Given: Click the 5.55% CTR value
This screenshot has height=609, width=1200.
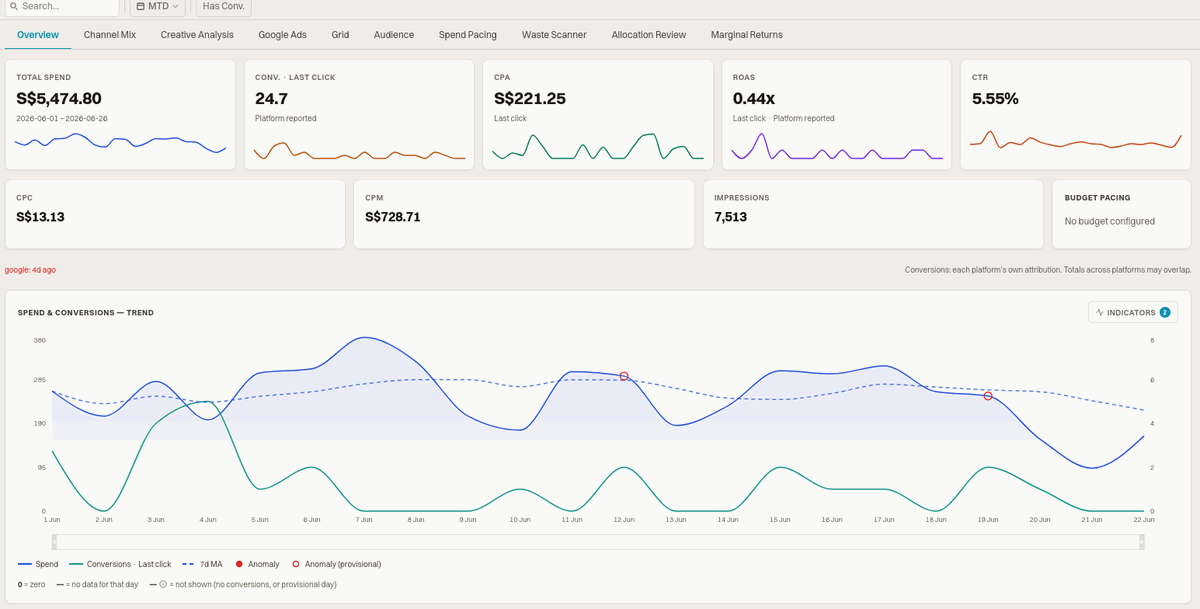Looking at the screenshot, I should [995, 99].
